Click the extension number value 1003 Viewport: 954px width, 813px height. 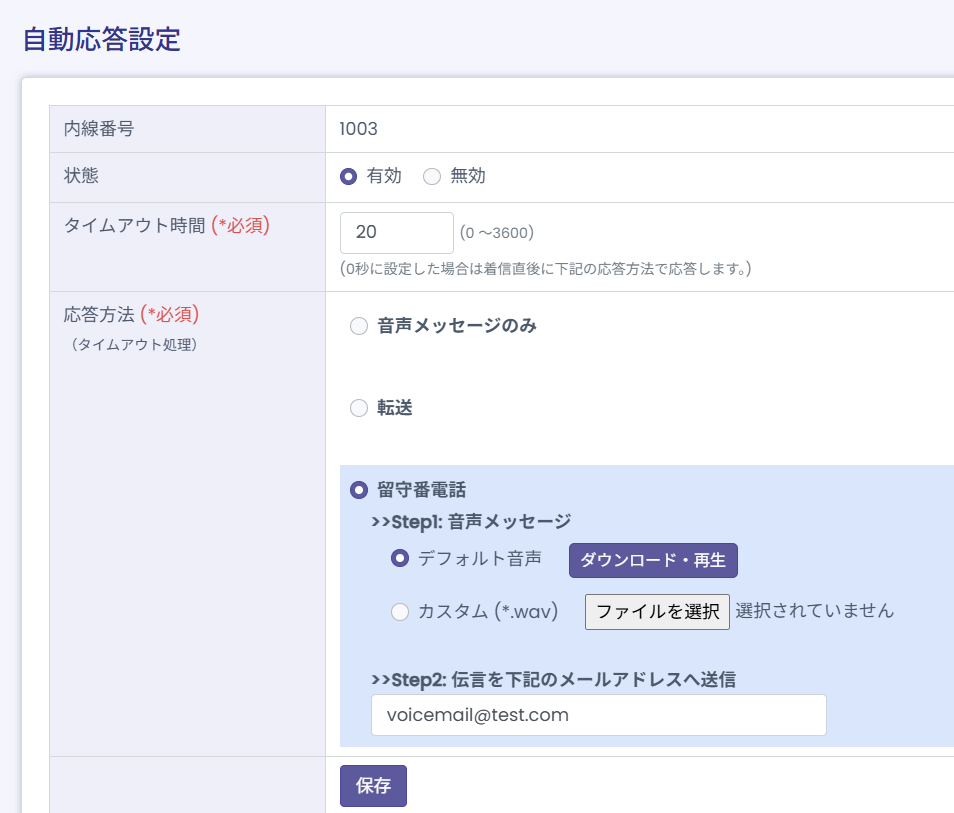point(358,129)
